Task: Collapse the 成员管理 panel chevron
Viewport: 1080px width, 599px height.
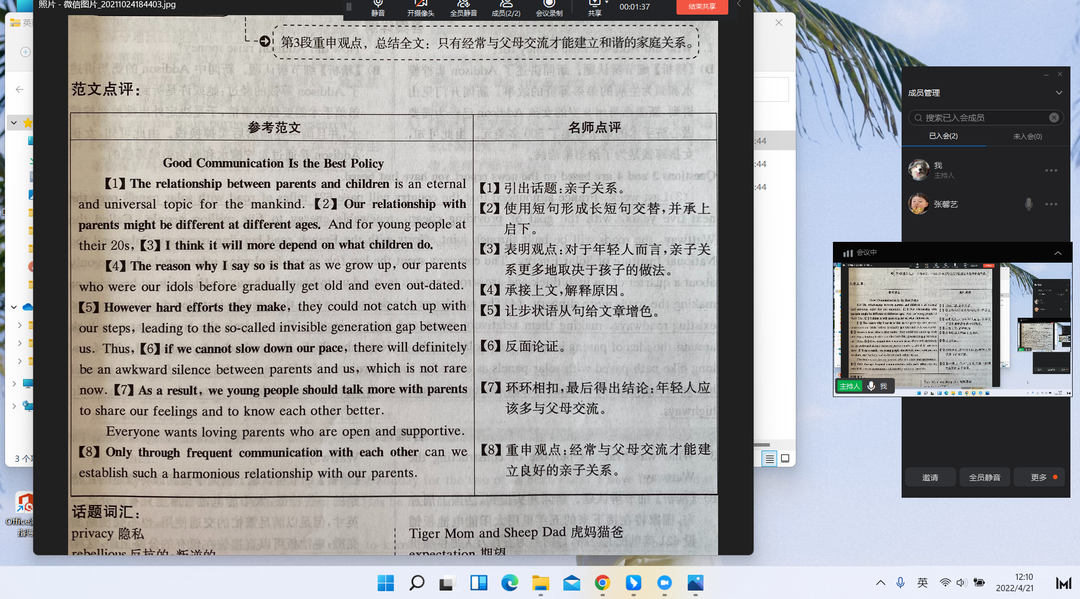Action: [1059, 93]
